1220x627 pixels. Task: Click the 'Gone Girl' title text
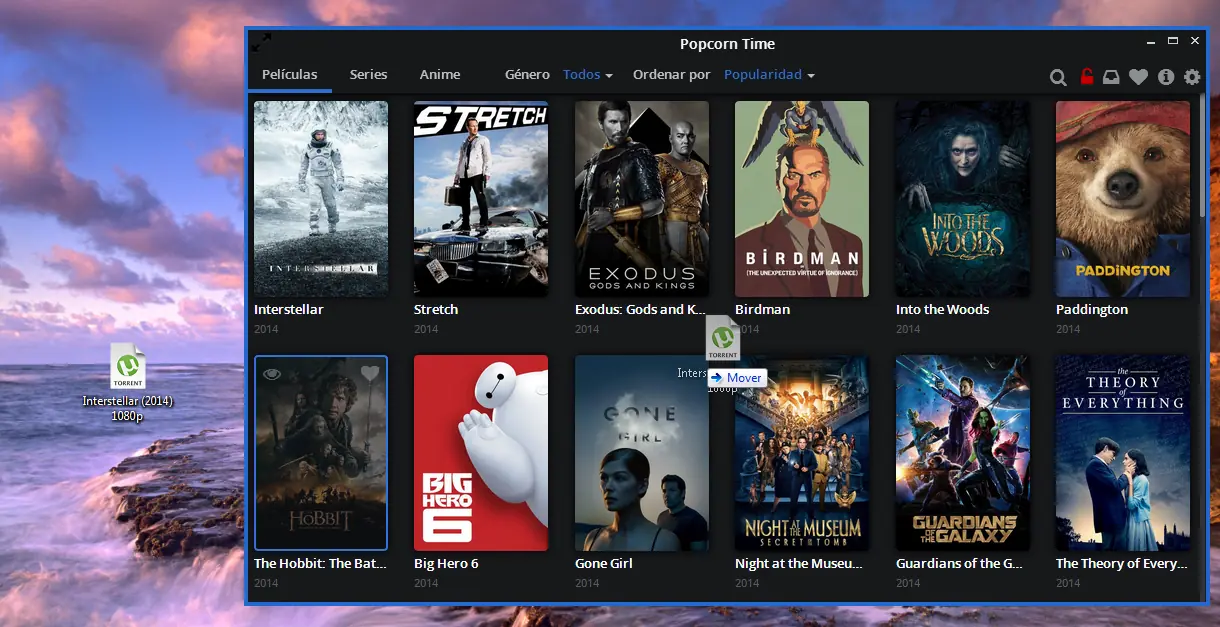604,564
